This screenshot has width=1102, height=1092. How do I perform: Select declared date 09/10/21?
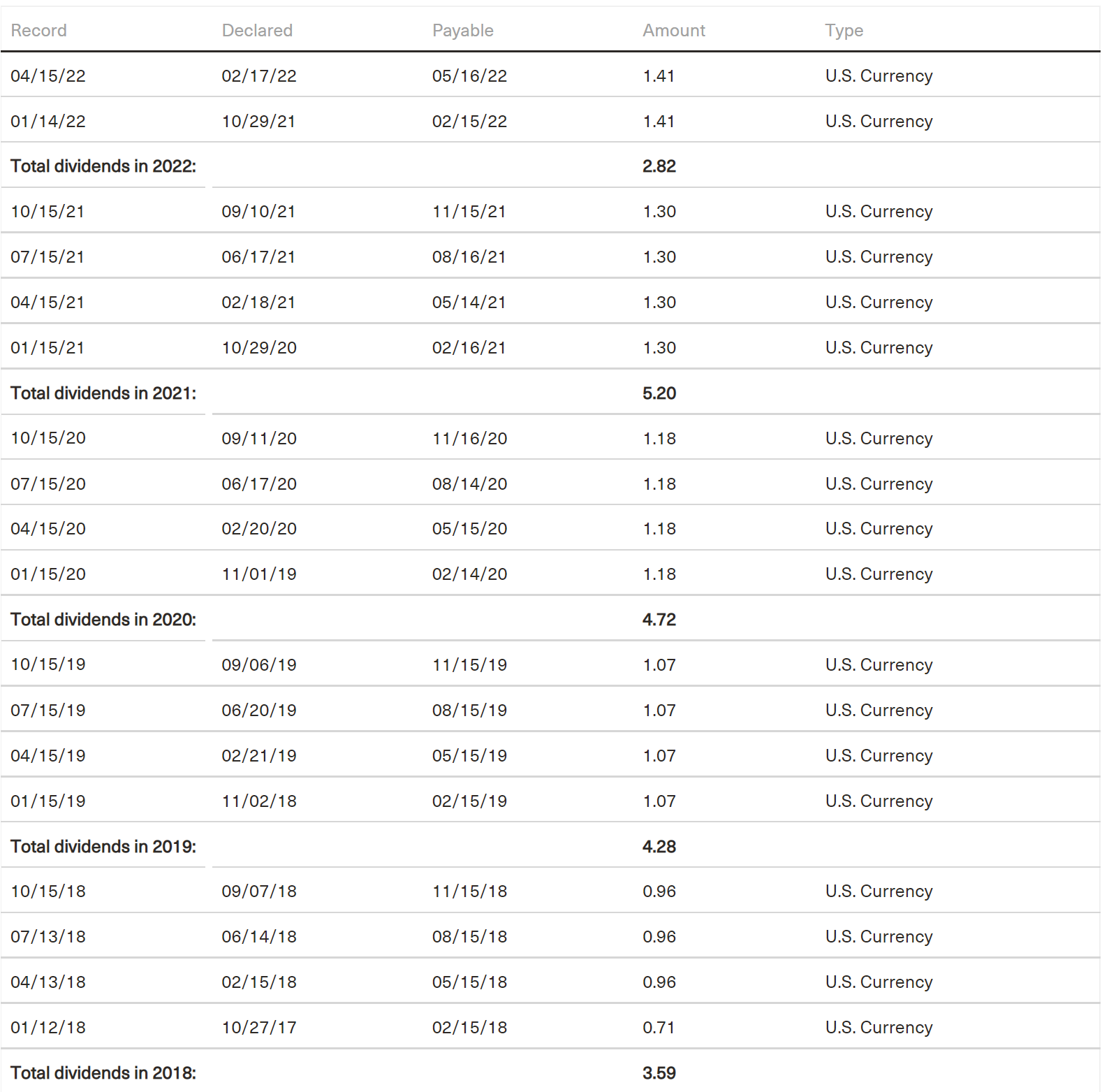(259, 212)
